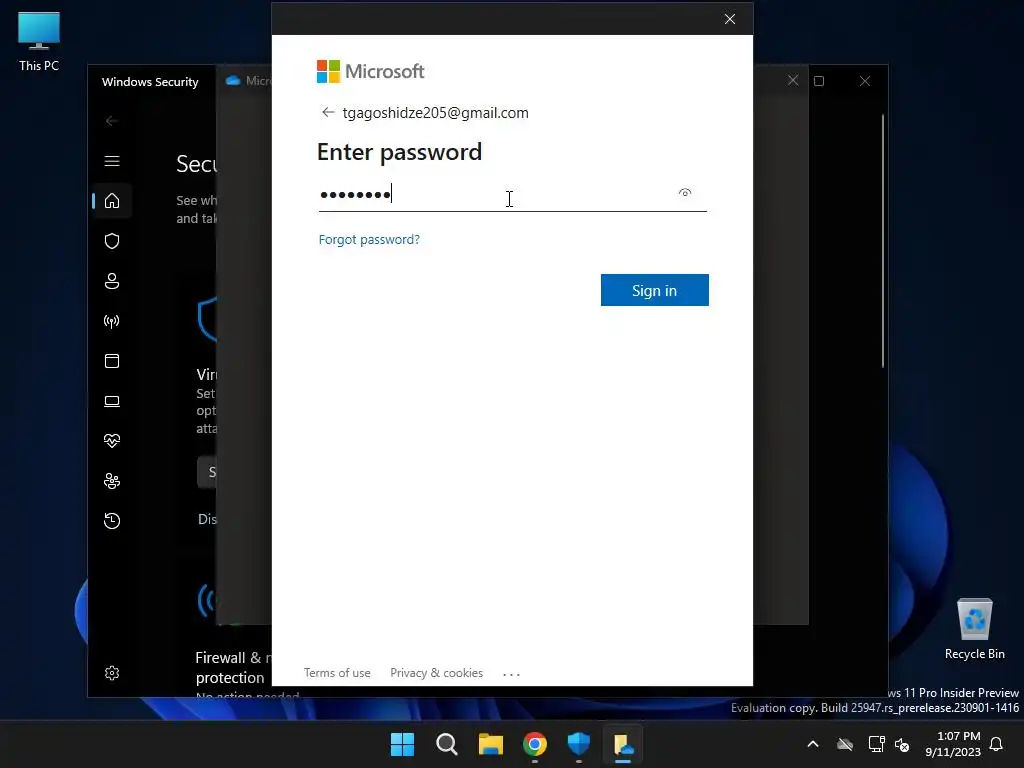Screen dimensions: 1024x768
Task: Open Terms of use link
Action: pyautogui.click(x=337, y=673)
